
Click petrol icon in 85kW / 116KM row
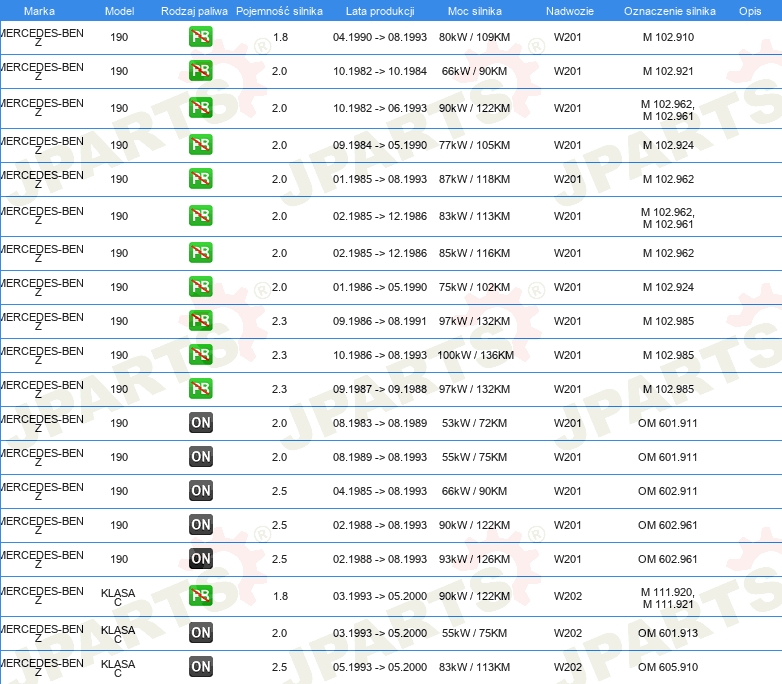click(200, 252)
